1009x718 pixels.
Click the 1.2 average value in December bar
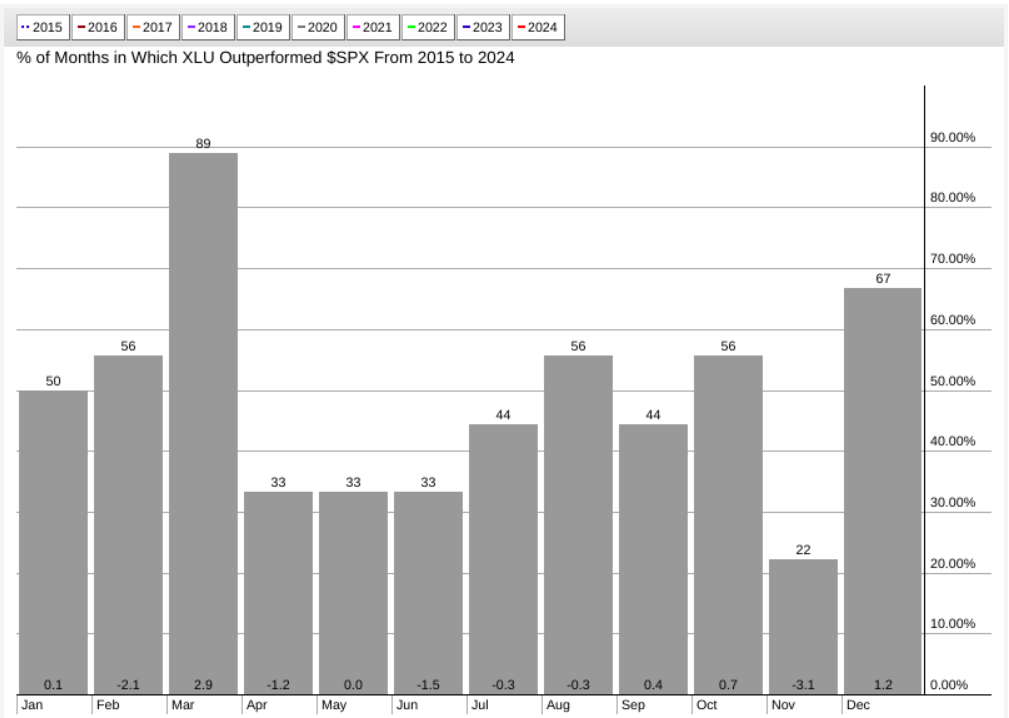(x=883, y=685)
